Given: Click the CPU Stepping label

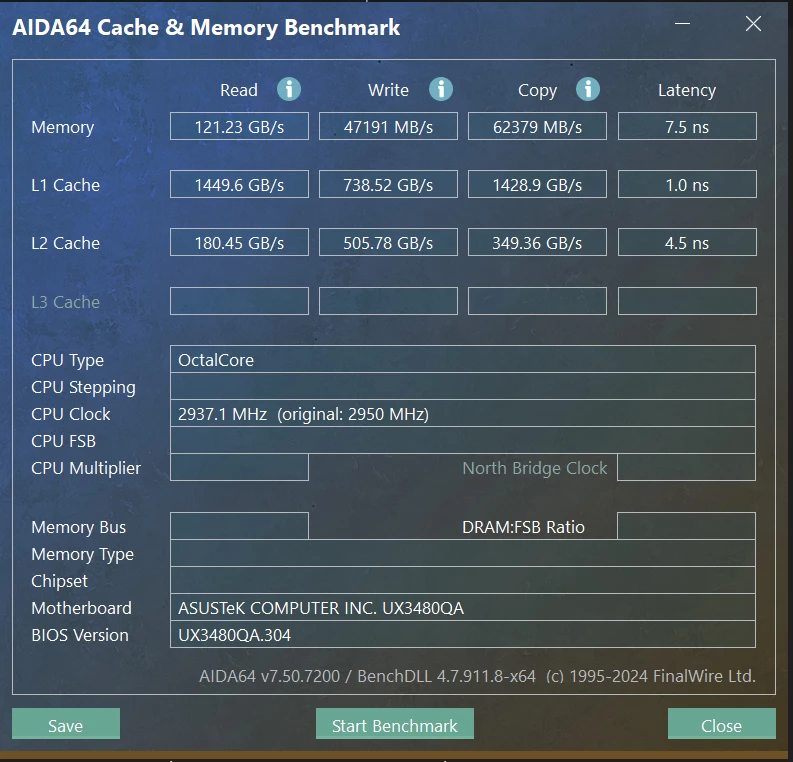Looking at the screenshot, I should click(x=83, y=387).
